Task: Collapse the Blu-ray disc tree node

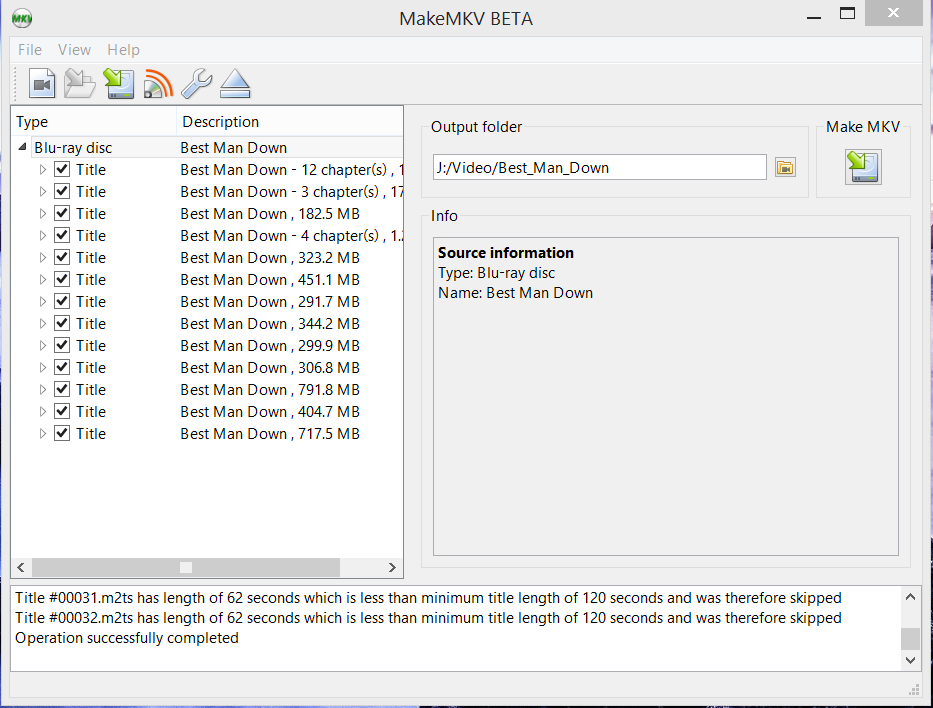Action: [x=23, y=147]
